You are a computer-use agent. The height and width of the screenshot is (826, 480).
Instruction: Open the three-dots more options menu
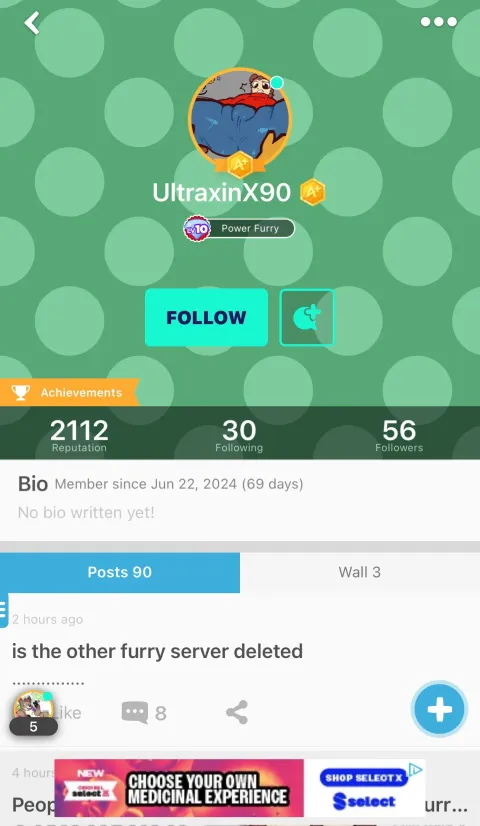pyautogui.click(x=438, y=22)
